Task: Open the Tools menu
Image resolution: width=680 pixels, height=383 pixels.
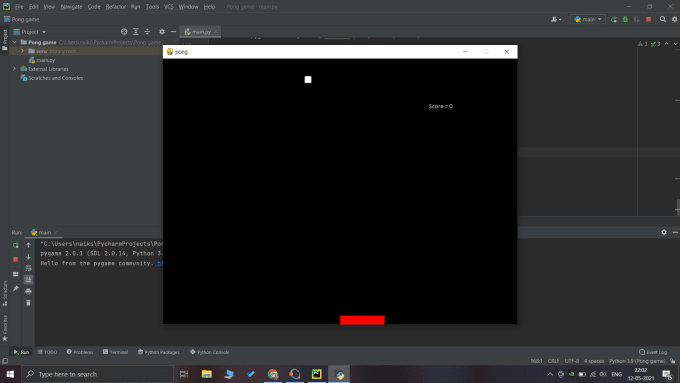Action: [152, 7]
